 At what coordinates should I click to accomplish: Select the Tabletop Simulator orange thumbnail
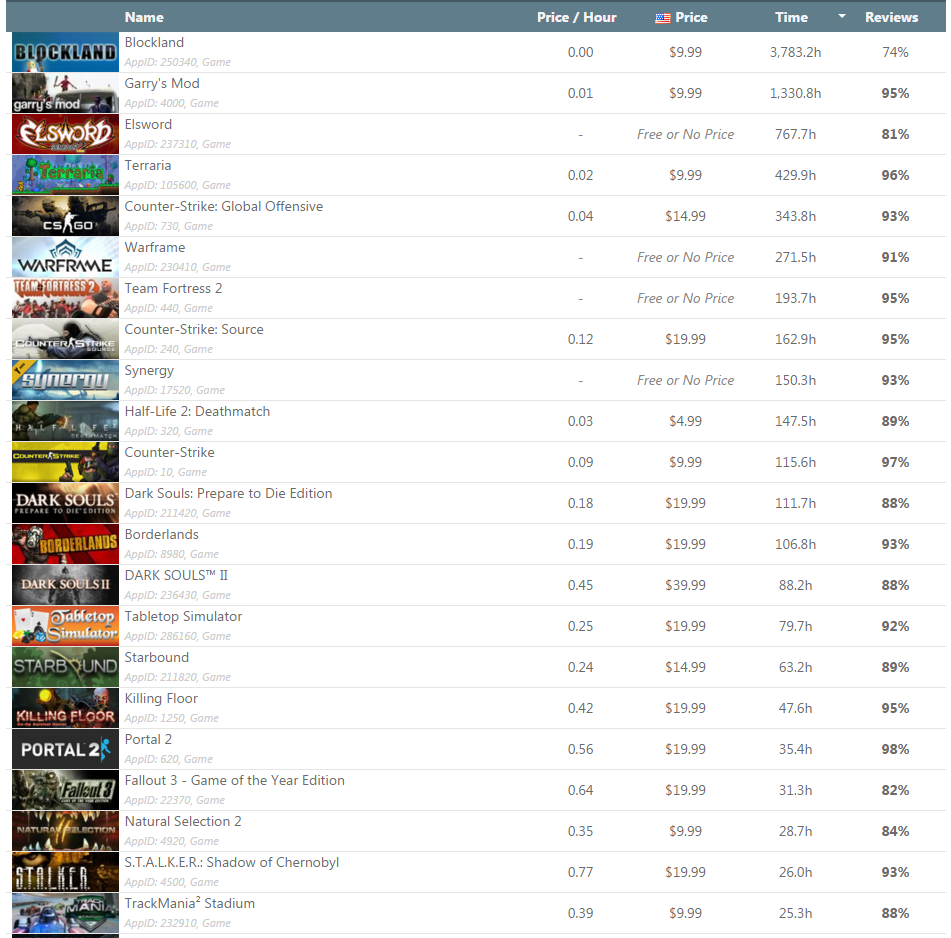pyautogui.click(x=66, y=626)
